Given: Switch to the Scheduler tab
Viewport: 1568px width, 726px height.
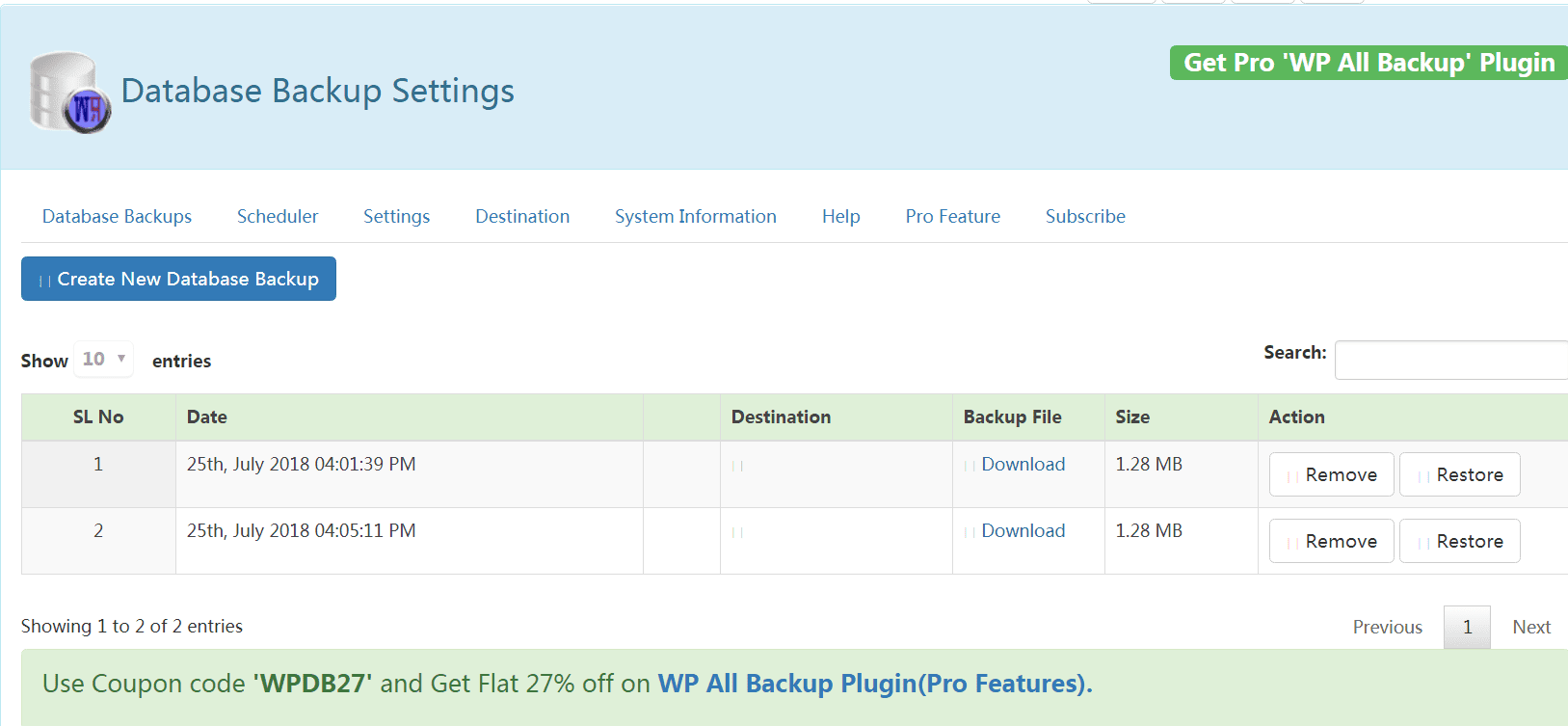Looking at the screenshot, I should click(x=278, y=217).
